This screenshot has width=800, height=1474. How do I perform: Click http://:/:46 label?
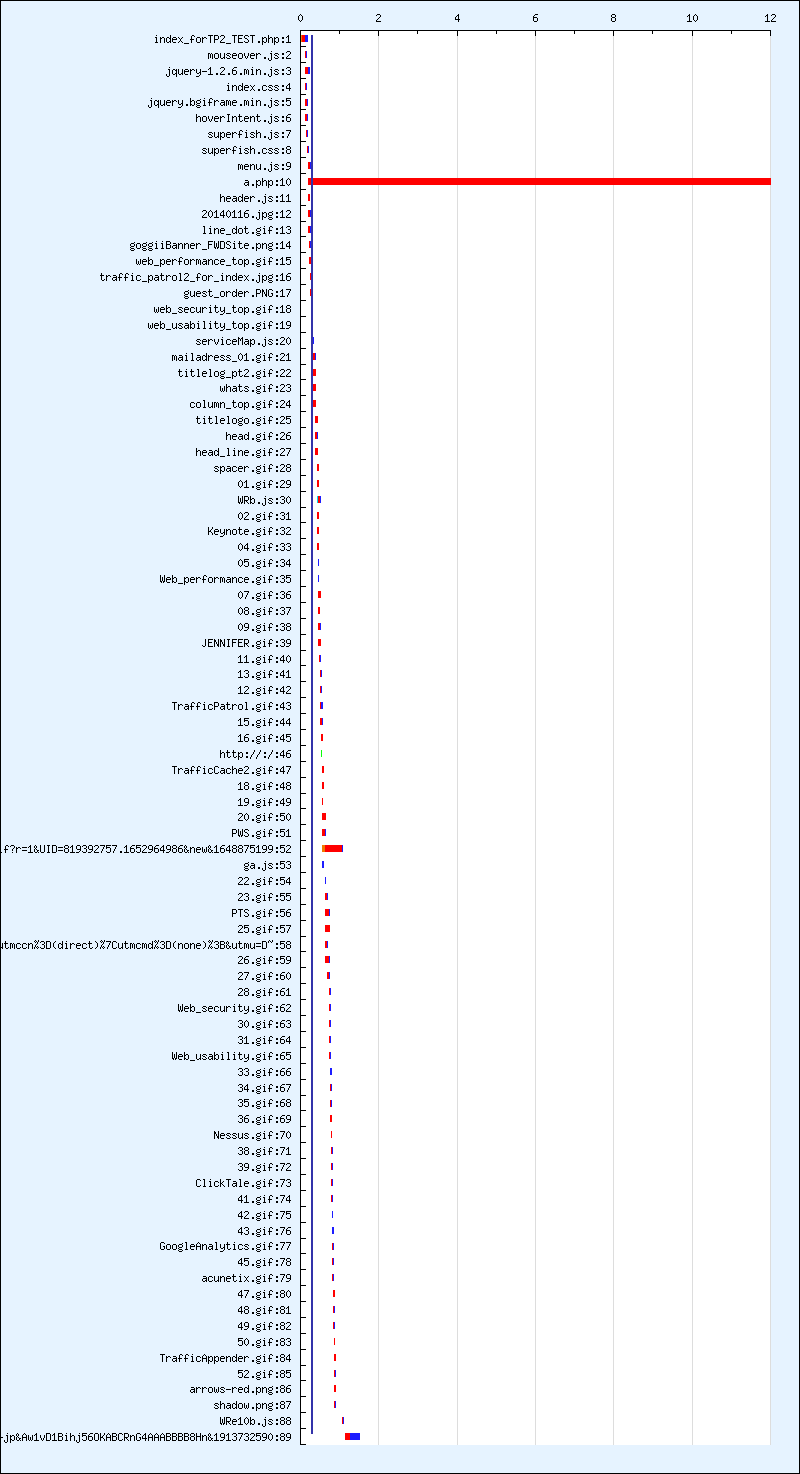tap(256, 754)
